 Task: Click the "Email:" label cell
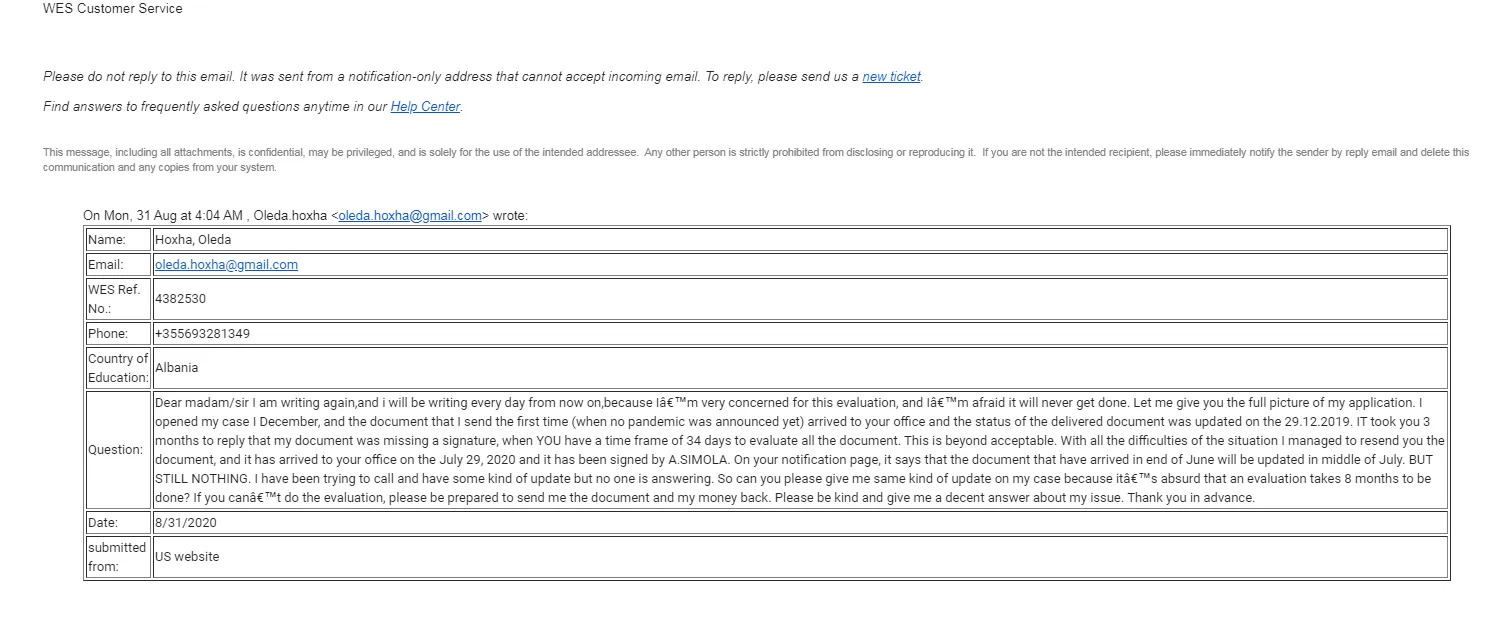pyautogui.click(x=106, y=265)
